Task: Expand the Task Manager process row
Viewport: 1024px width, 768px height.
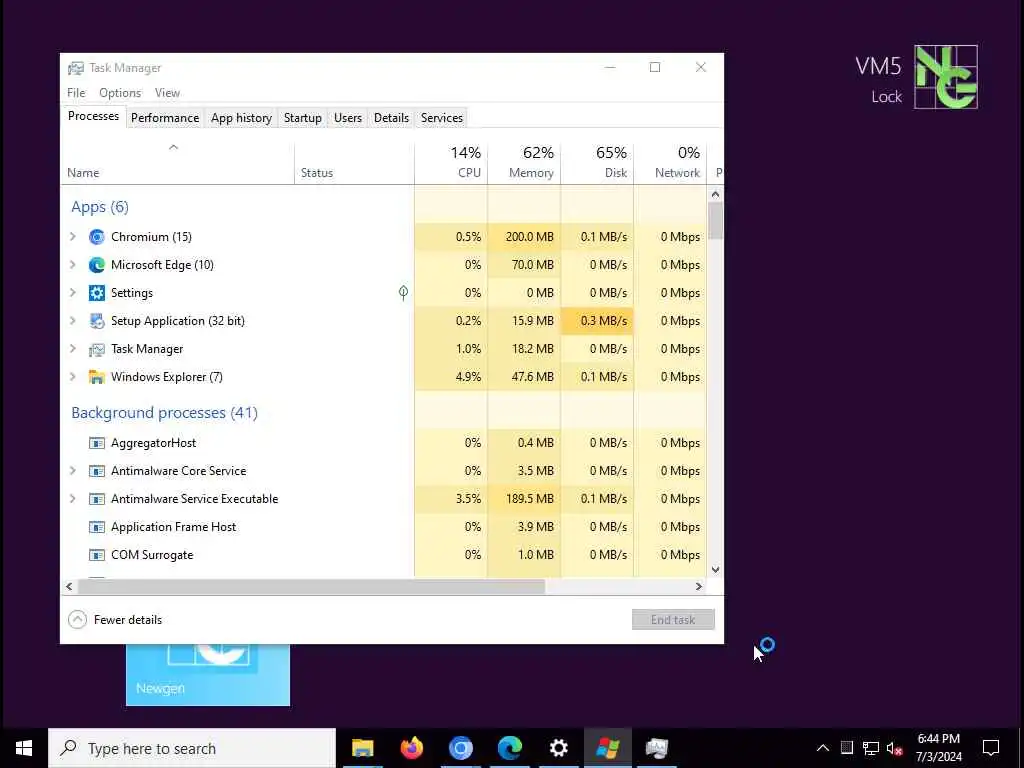Action: (x=72, y=349)
